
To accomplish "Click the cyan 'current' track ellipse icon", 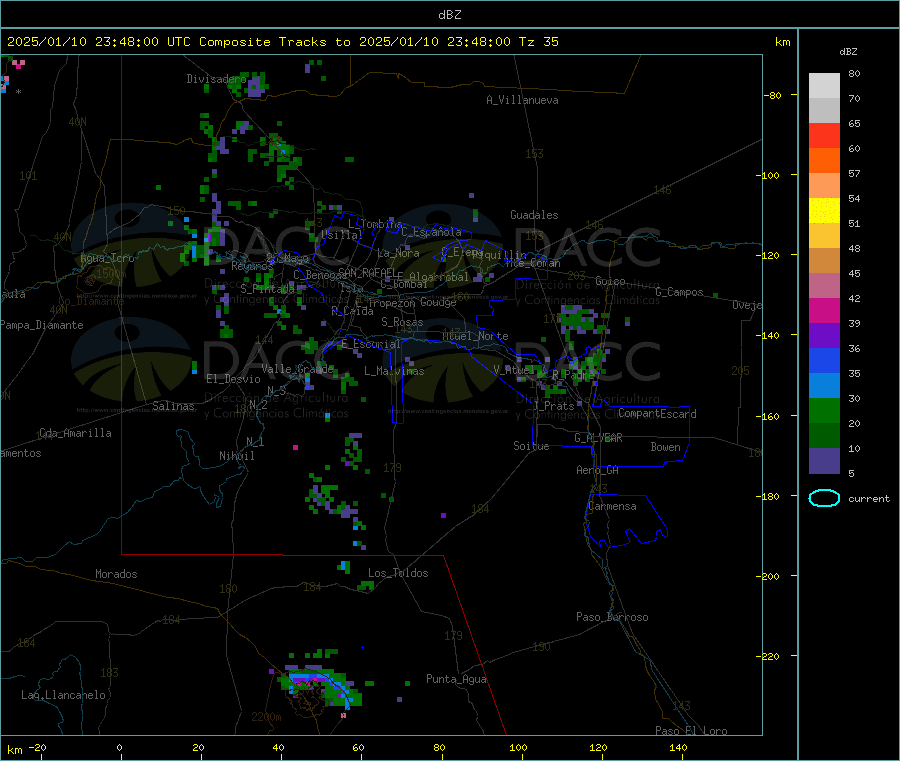I will click(824, 498).
